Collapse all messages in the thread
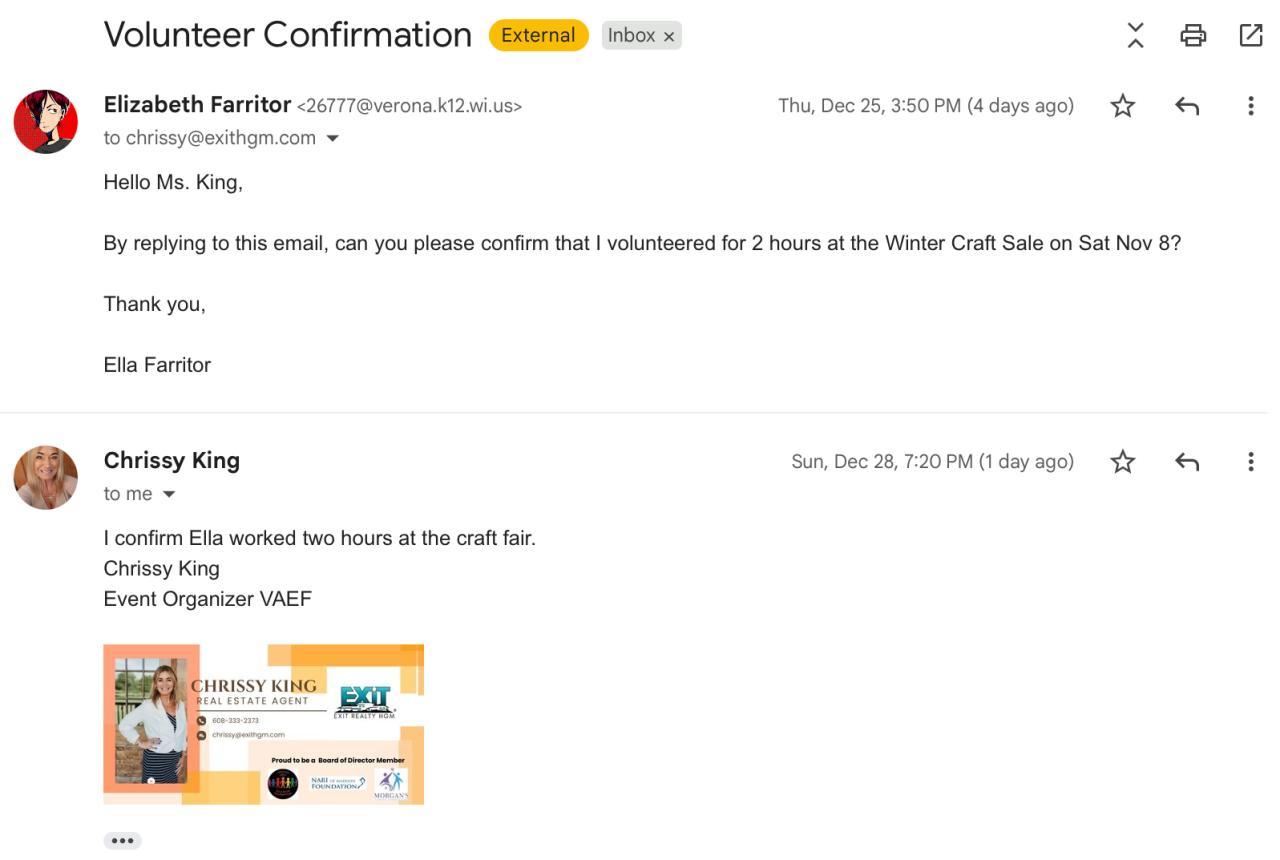1280x860 pixels. (1135, 36)
